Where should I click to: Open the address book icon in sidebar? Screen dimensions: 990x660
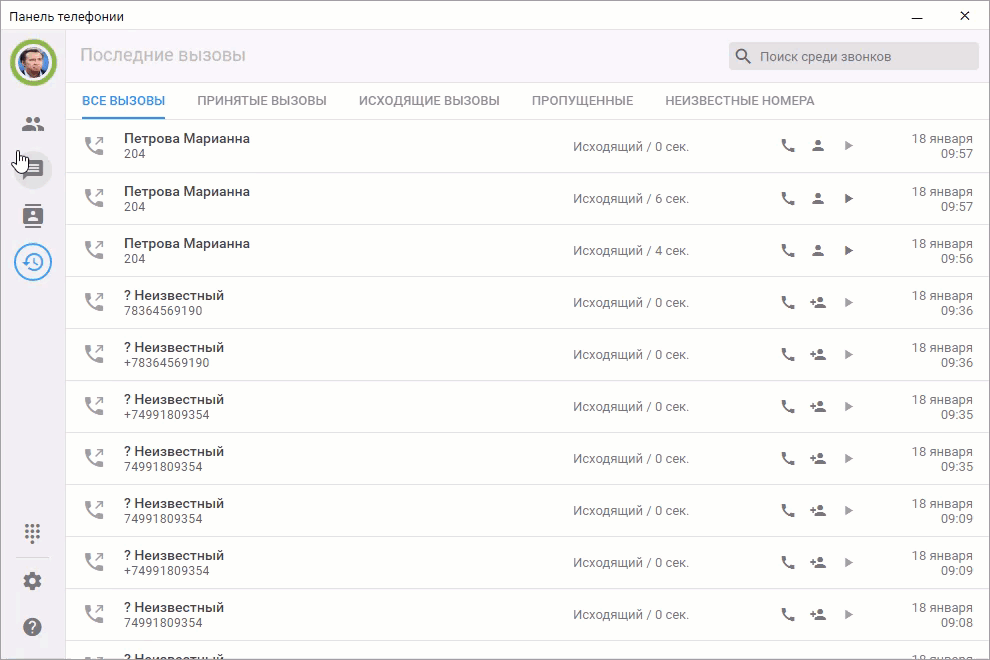point(33,215)
